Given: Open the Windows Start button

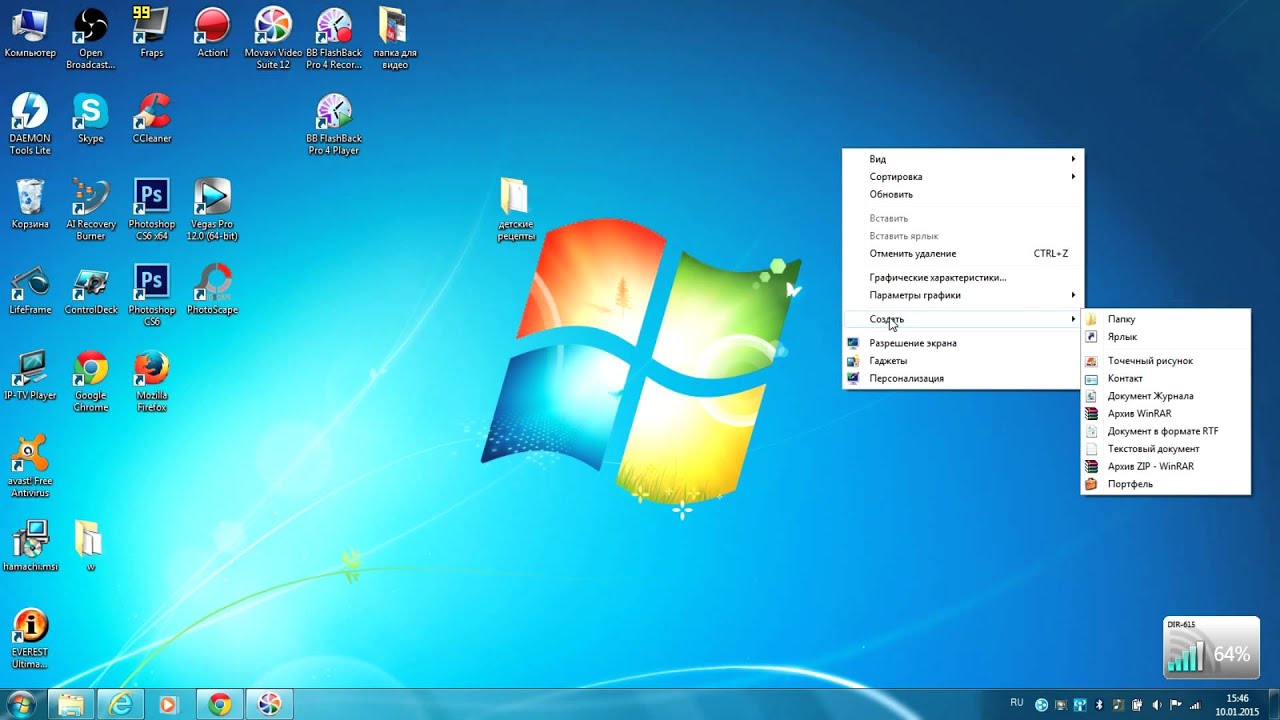Looking at the screenshot, I should point(21,704).
